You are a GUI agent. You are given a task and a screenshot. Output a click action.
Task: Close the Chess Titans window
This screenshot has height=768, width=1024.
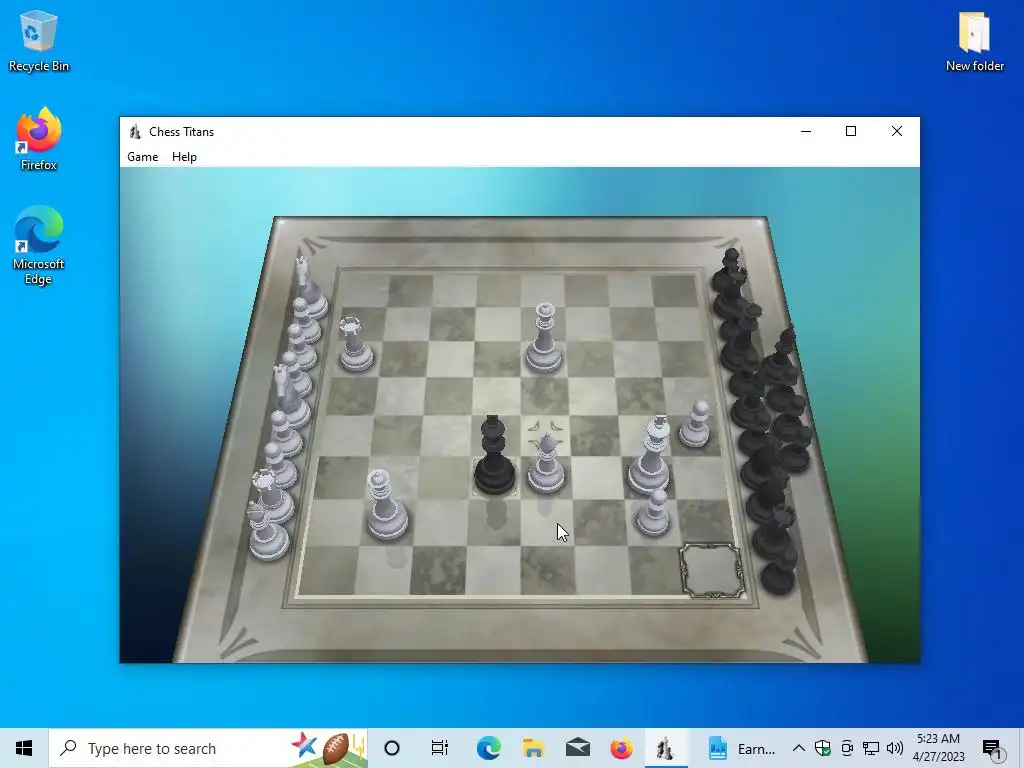[x=897, y=131]
